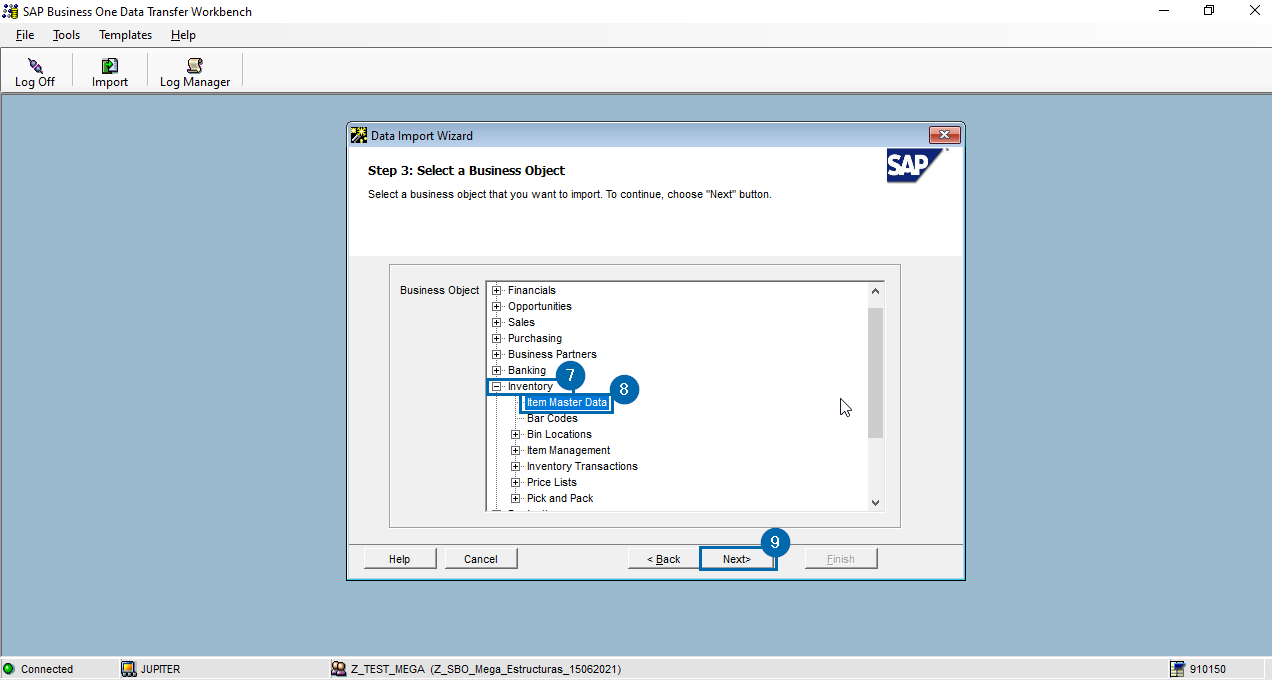The height and width of the screenshot is (680, 1272).
Task: Select the Opportunities tree label
Action: click(540, 306)
